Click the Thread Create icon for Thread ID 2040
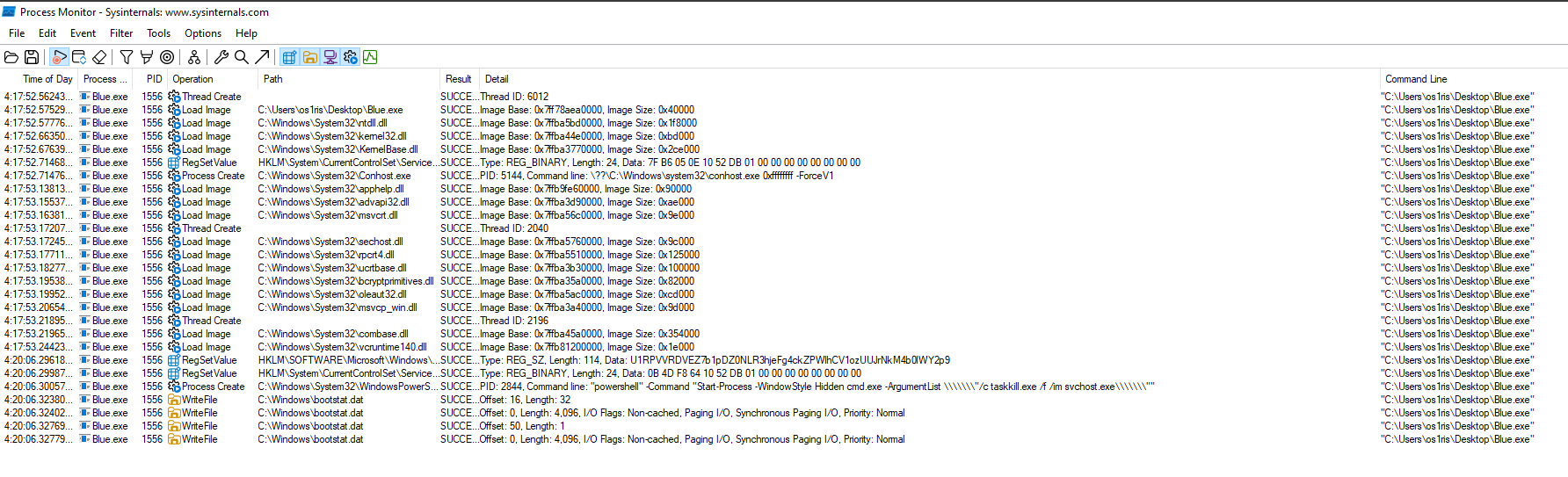The width and height of the screenshot is (1568, 477). tap(174, 228)
